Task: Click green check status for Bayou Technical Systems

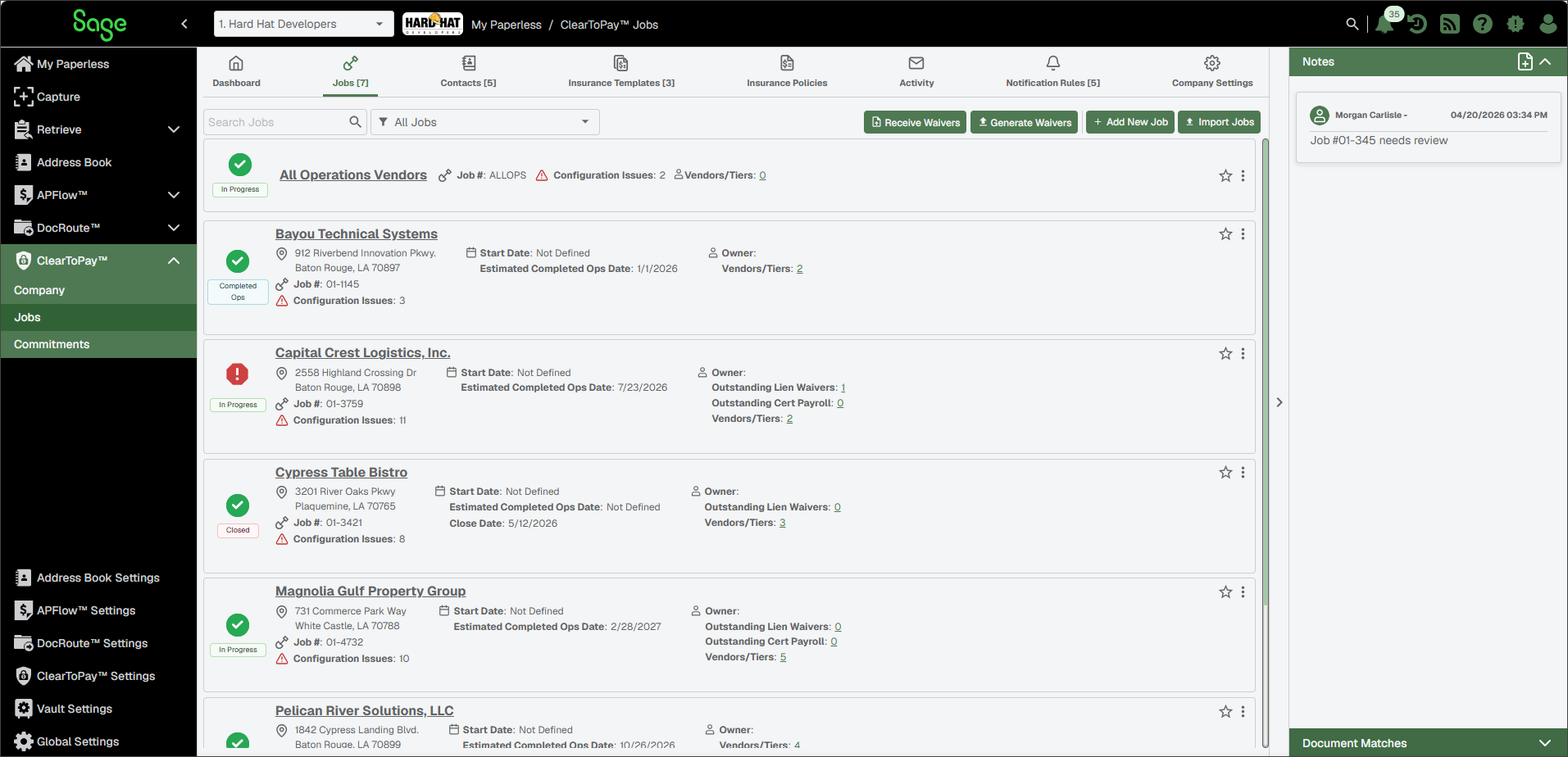Action: [x=238, y=261]
